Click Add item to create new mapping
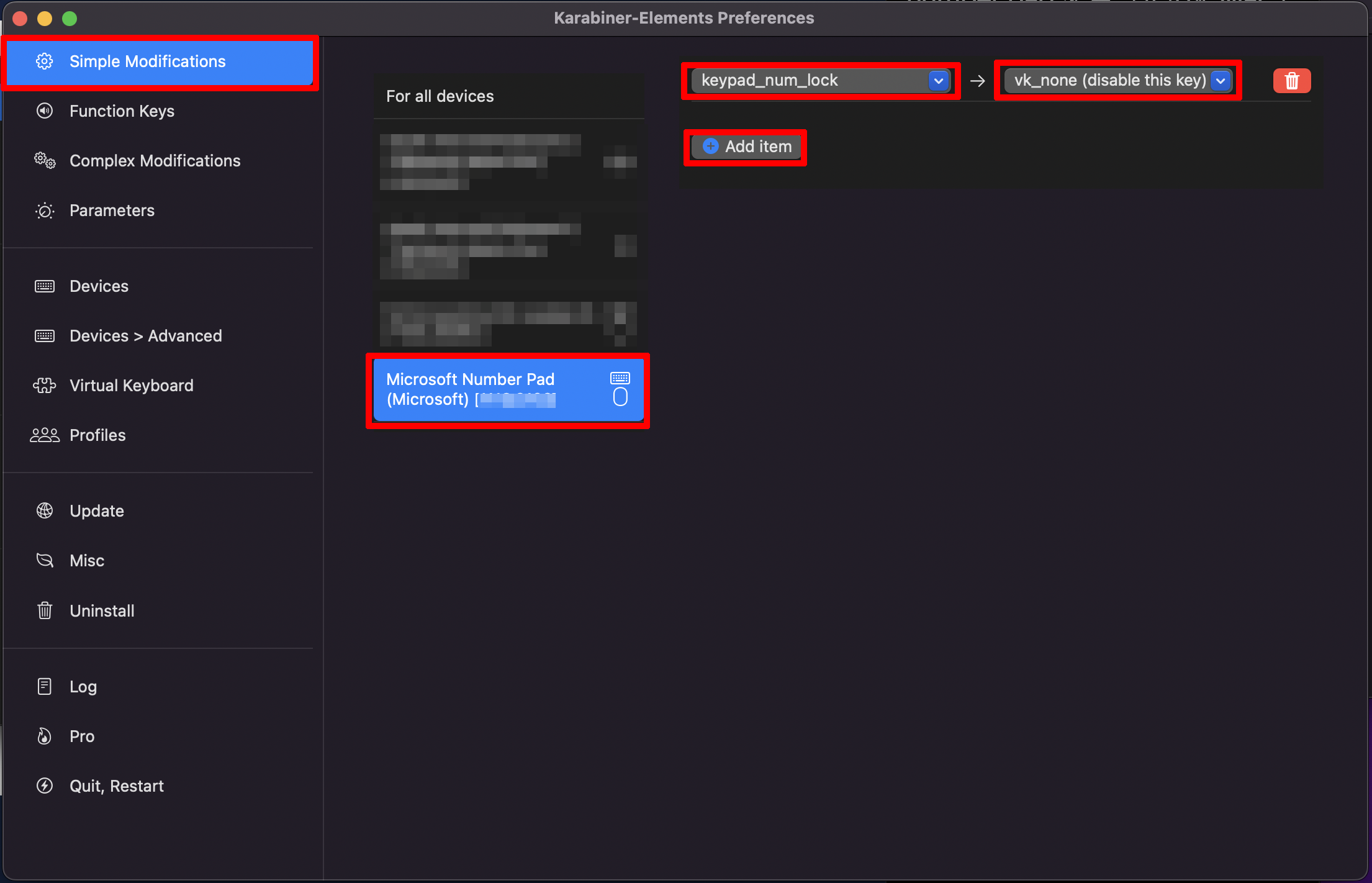 [746, 147]
